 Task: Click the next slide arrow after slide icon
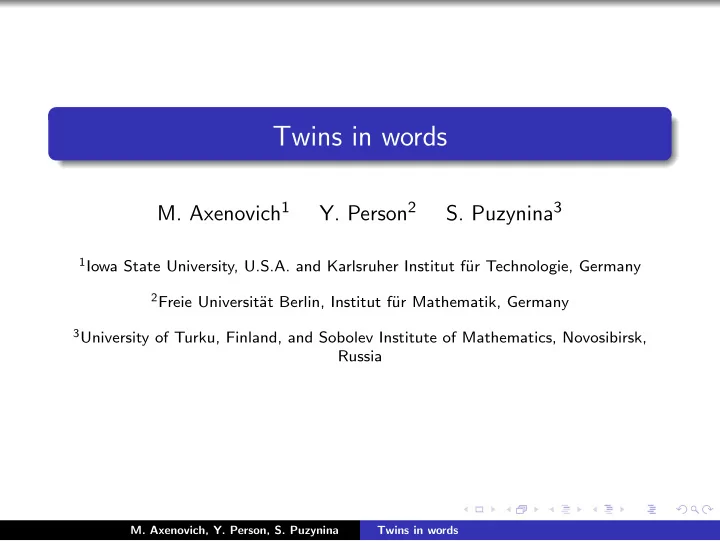coord(493,509)
